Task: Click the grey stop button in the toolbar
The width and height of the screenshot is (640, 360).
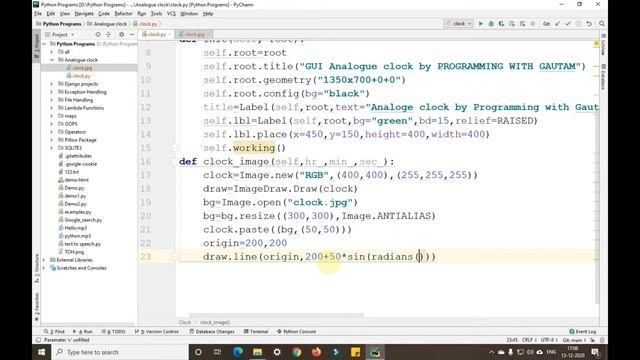Action: click(533, 24)
